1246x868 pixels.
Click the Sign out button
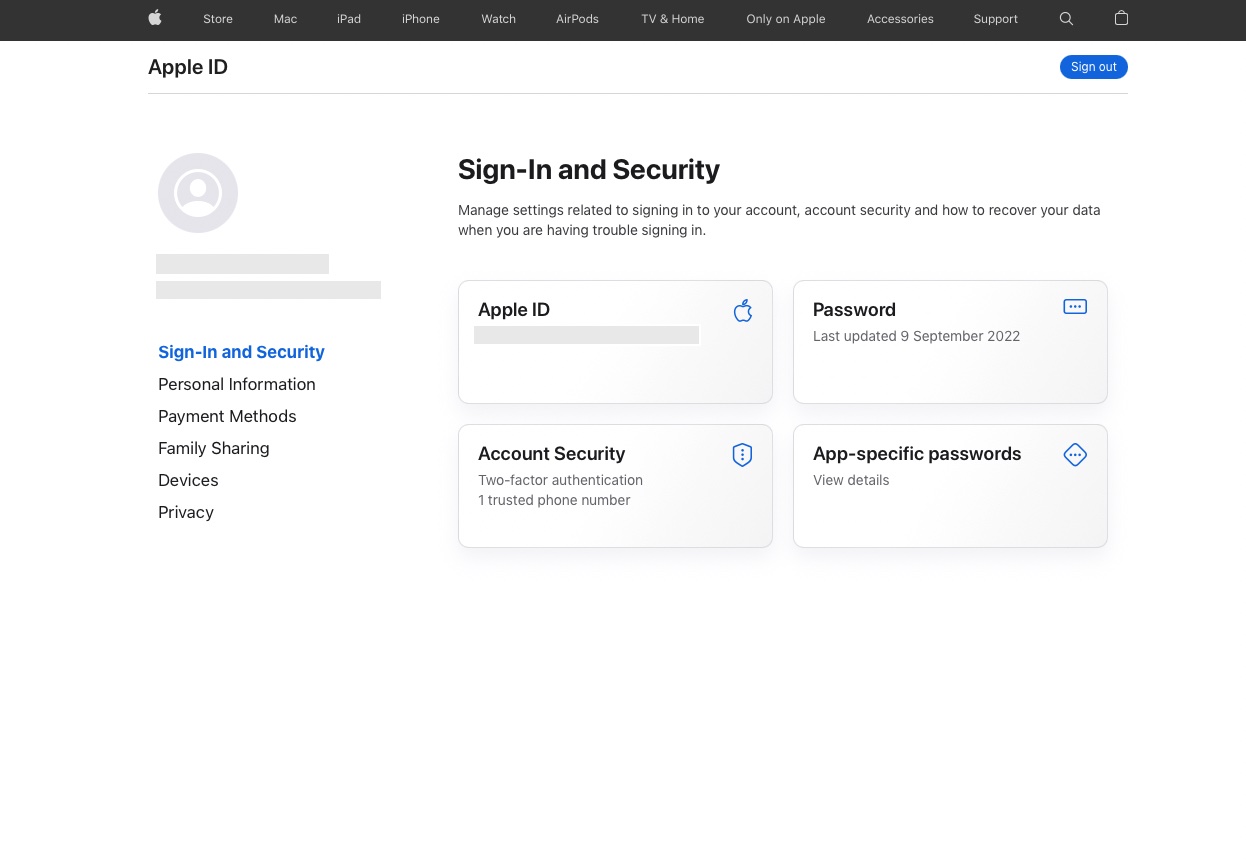click(x=1093, y=67)
